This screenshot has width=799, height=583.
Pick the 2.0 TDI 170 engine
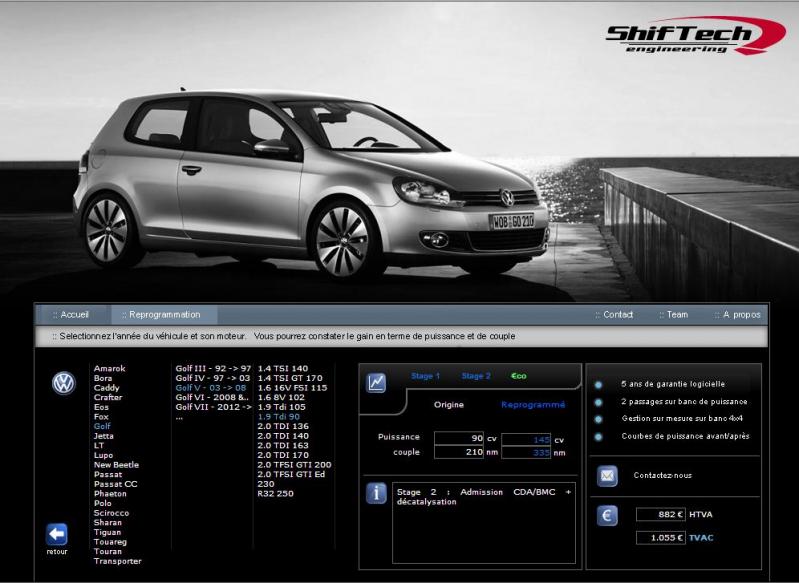click(283, 456)
